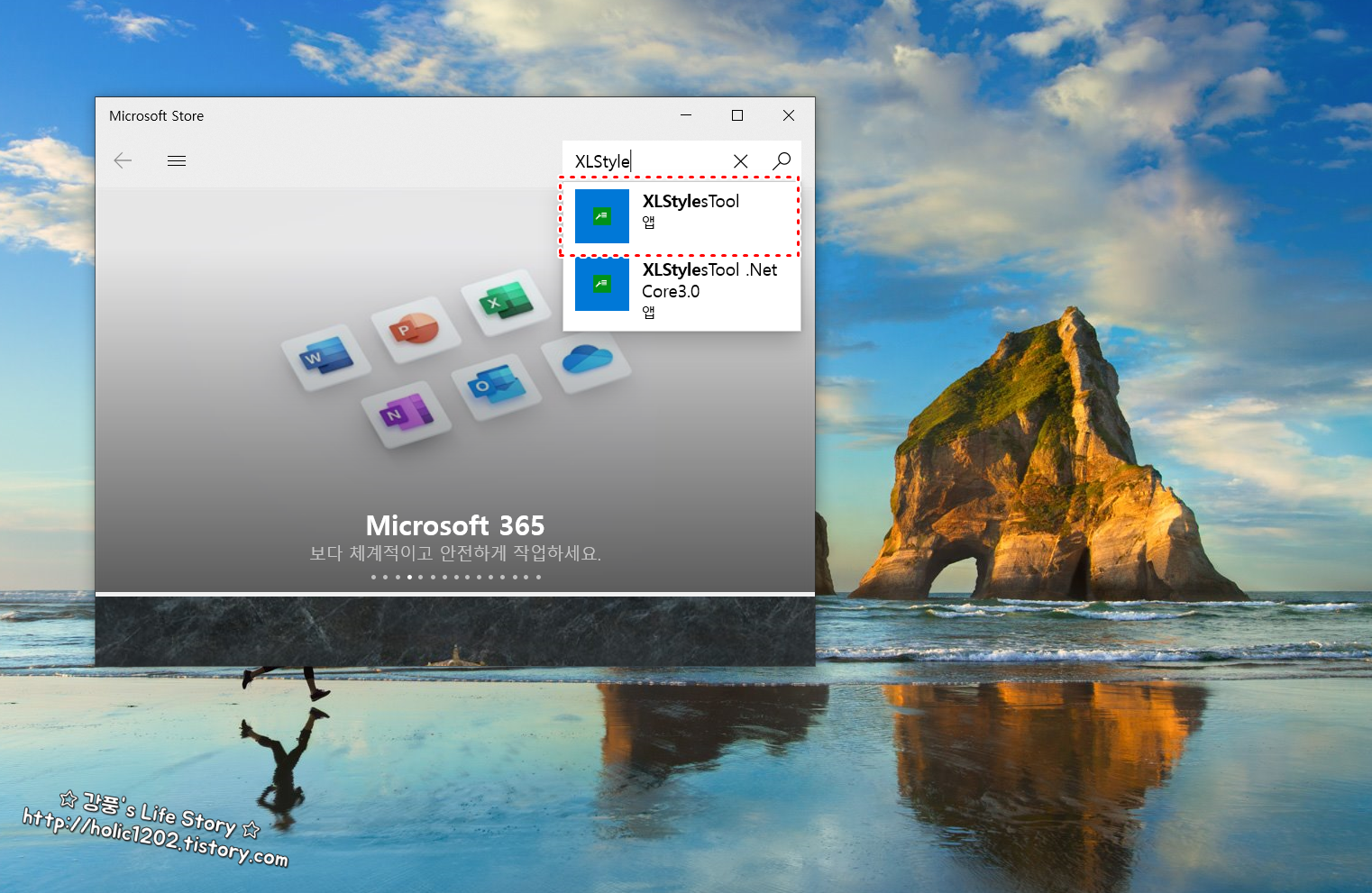Click the OneDrive cloud icon in the banner
Image resolution: width=1372 pixels, height=893 pixels.
pyautogui.click(x=587, y=359)
